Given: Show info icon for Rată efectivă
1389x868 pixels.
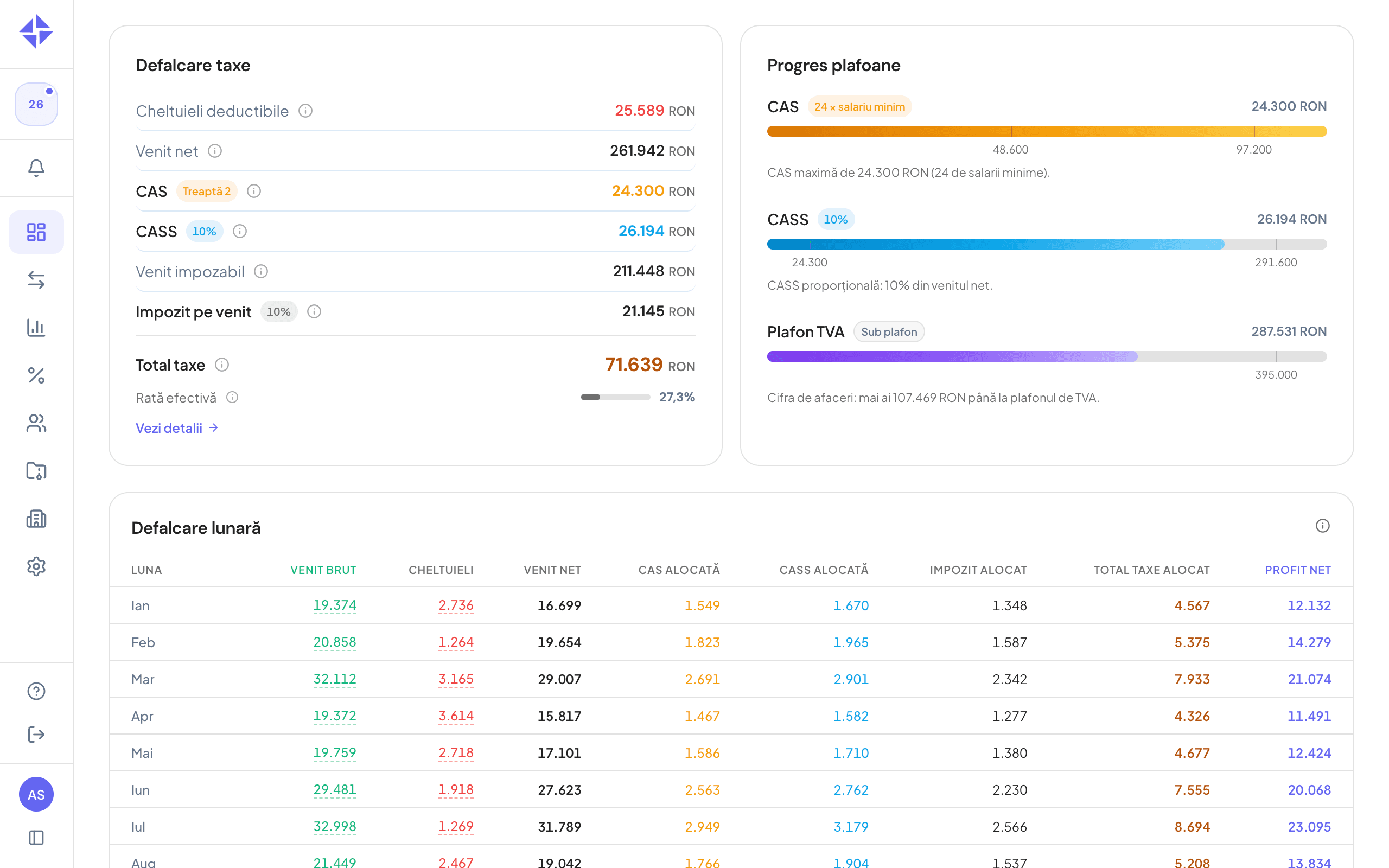Looking at the screenshot, I should (232, 397).
